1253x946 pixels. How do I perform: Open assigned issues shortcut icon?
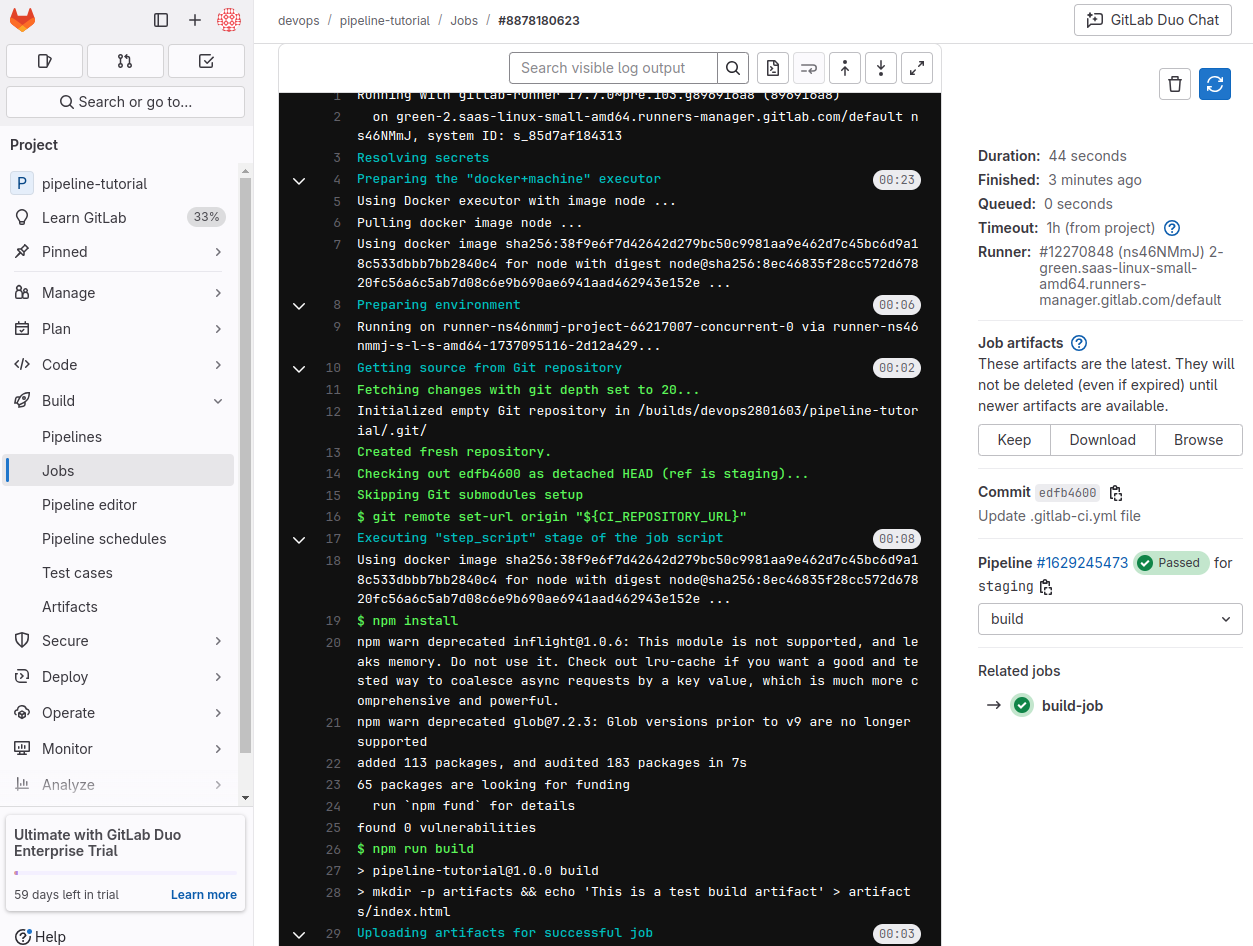(44, 61)
